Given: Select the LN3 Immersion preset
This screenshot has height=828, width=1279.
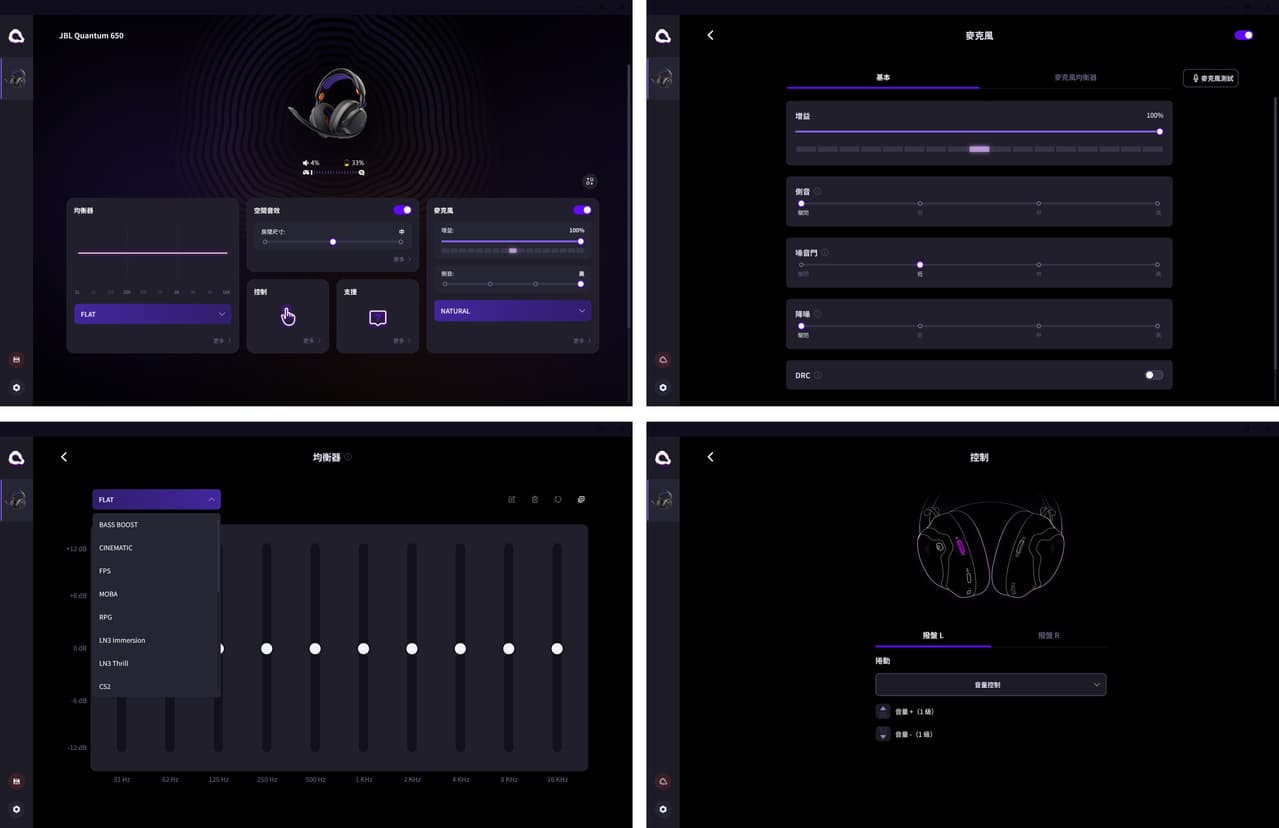Looking at the screenshot, I should 154,640.
